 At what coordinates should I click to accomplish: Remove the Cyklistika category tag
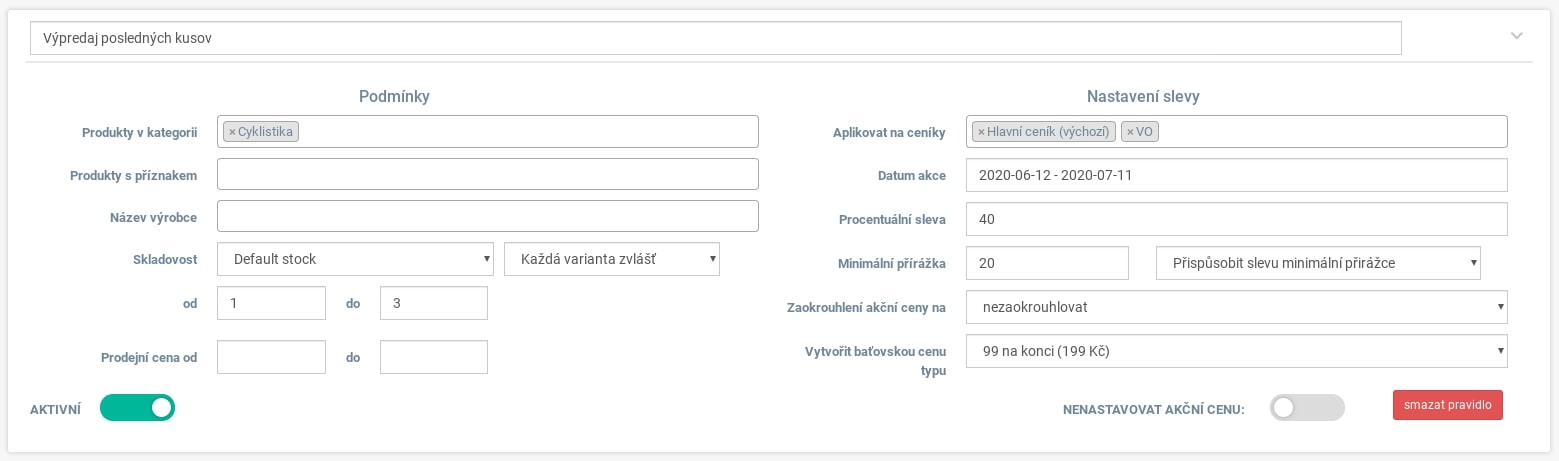point(232,132)
